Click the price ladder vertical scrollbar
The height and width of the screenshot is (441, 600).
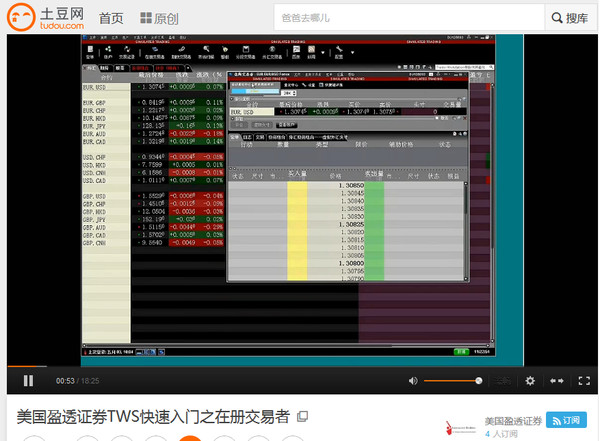pyautogui.click(x=466, y=231)
